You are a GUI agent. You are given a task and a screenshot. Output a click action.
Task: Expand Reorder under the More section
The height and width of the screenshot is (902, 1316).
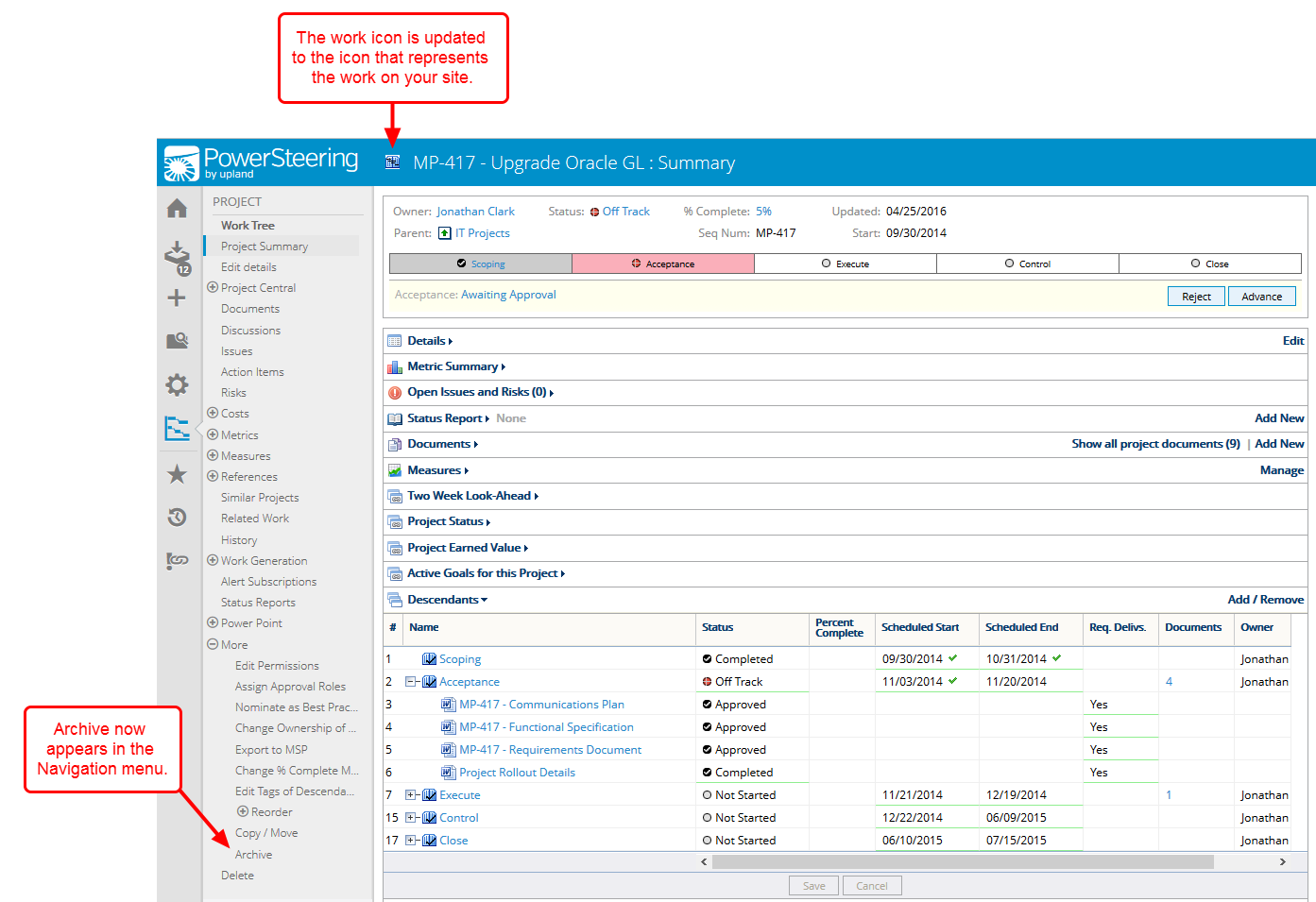pyautogui.click(x=243, y=811)
